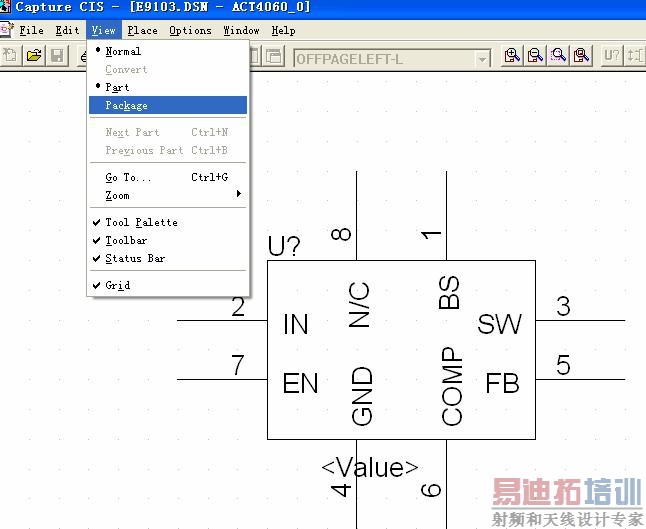Click the Zoom Out magnifier icon
Viewport: 646px width, 529px height.
pyautogui.click(x=535, y=55)
